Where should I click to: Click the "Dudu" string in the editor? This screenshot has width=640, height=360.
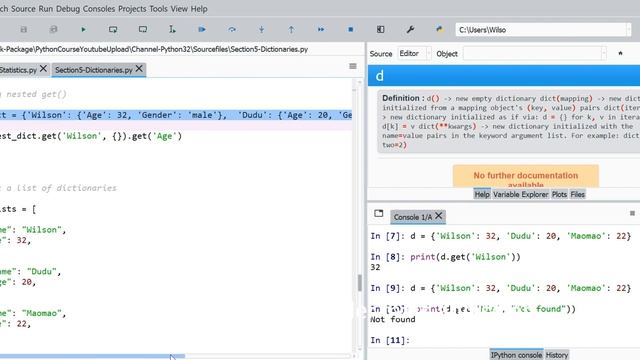(x=42, y=271)
